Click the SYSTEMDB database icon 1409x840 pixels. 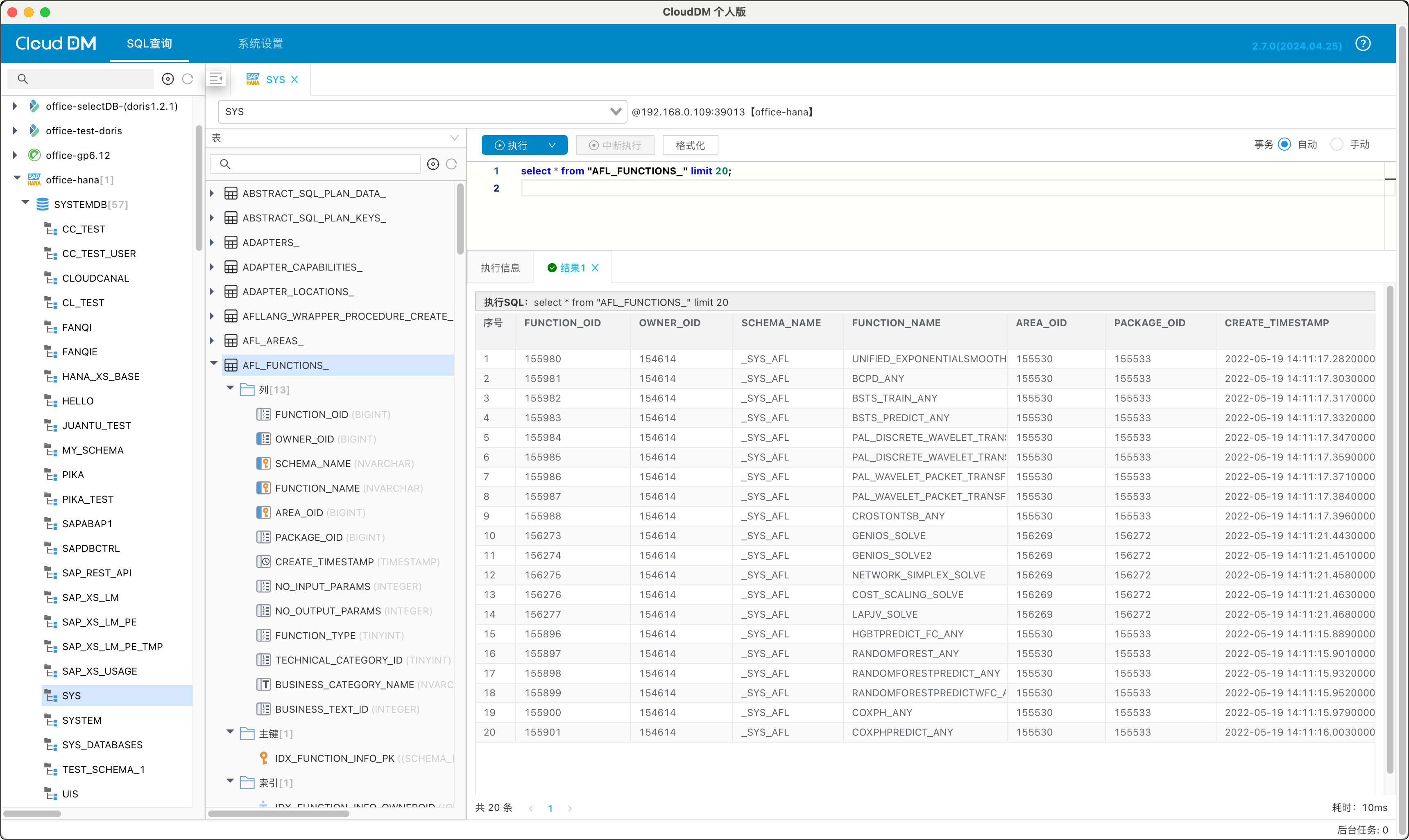tap(43, 204)
